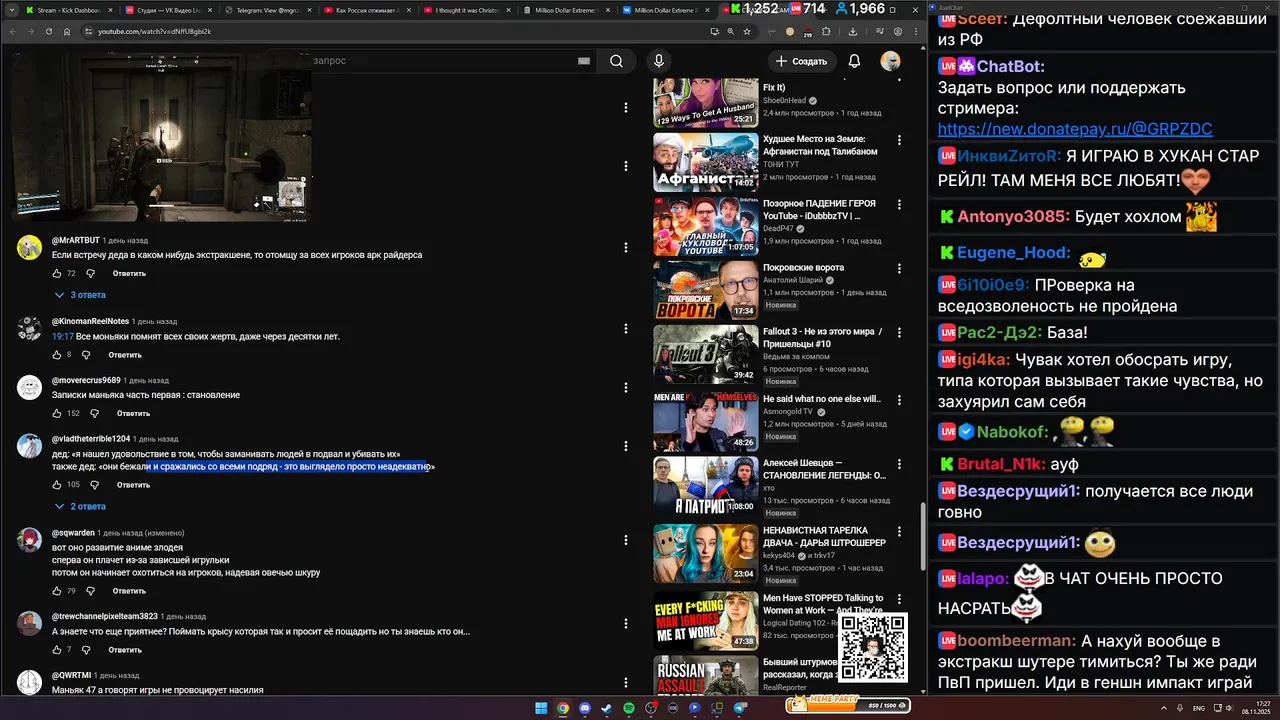The height and width of the screenshot is (720, 1280).
Task: Go back using browser back arrow
Action: coord(13,32)
